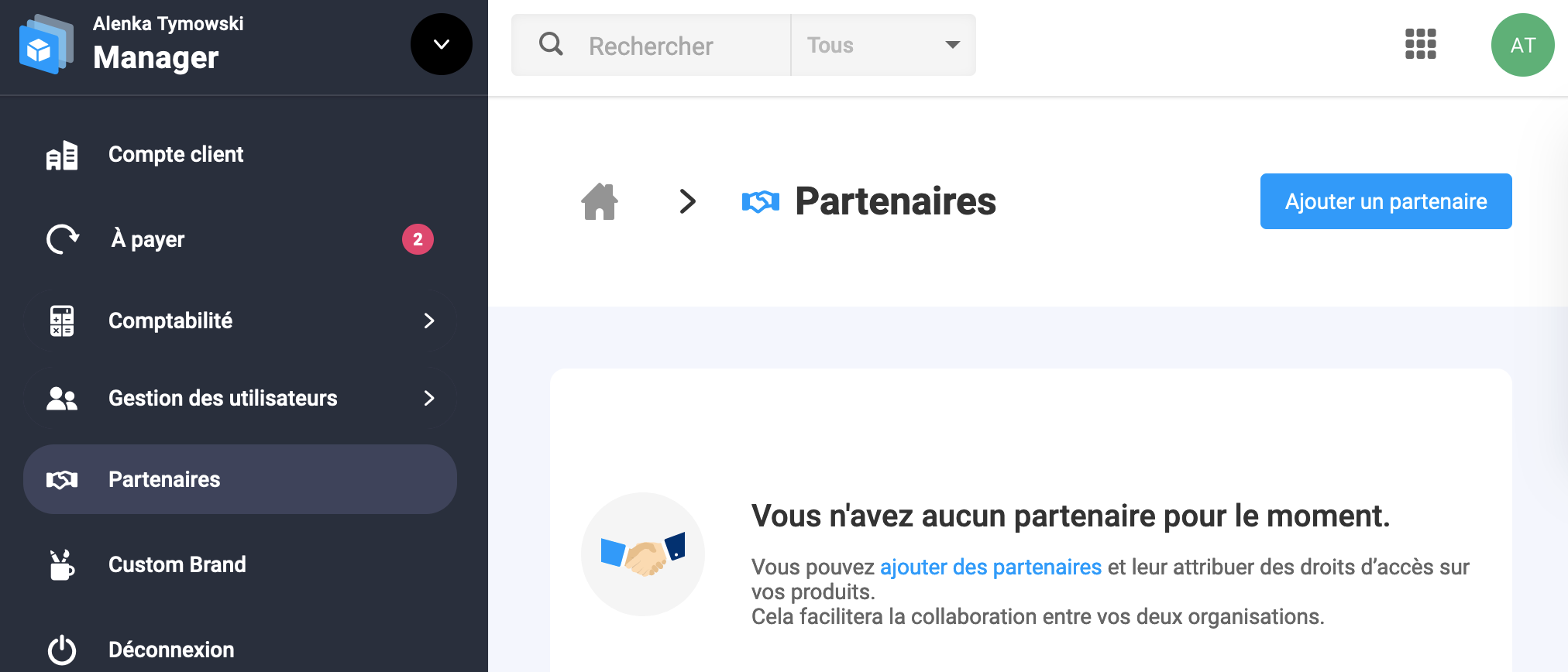The image size is (1568, 672).
Task: Follow the ajouter des partenaires link
Action: point(990,567)
